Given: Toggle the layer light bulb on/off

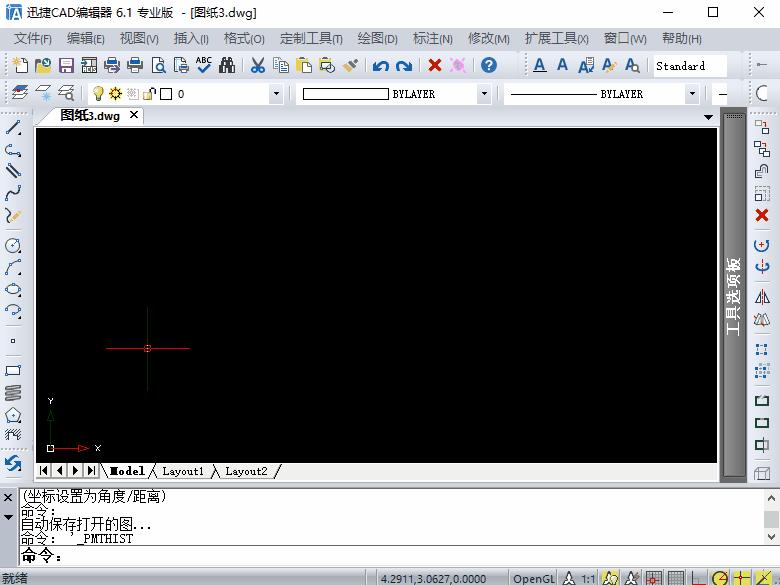Looking at the screenshot, I should (98, 94).
